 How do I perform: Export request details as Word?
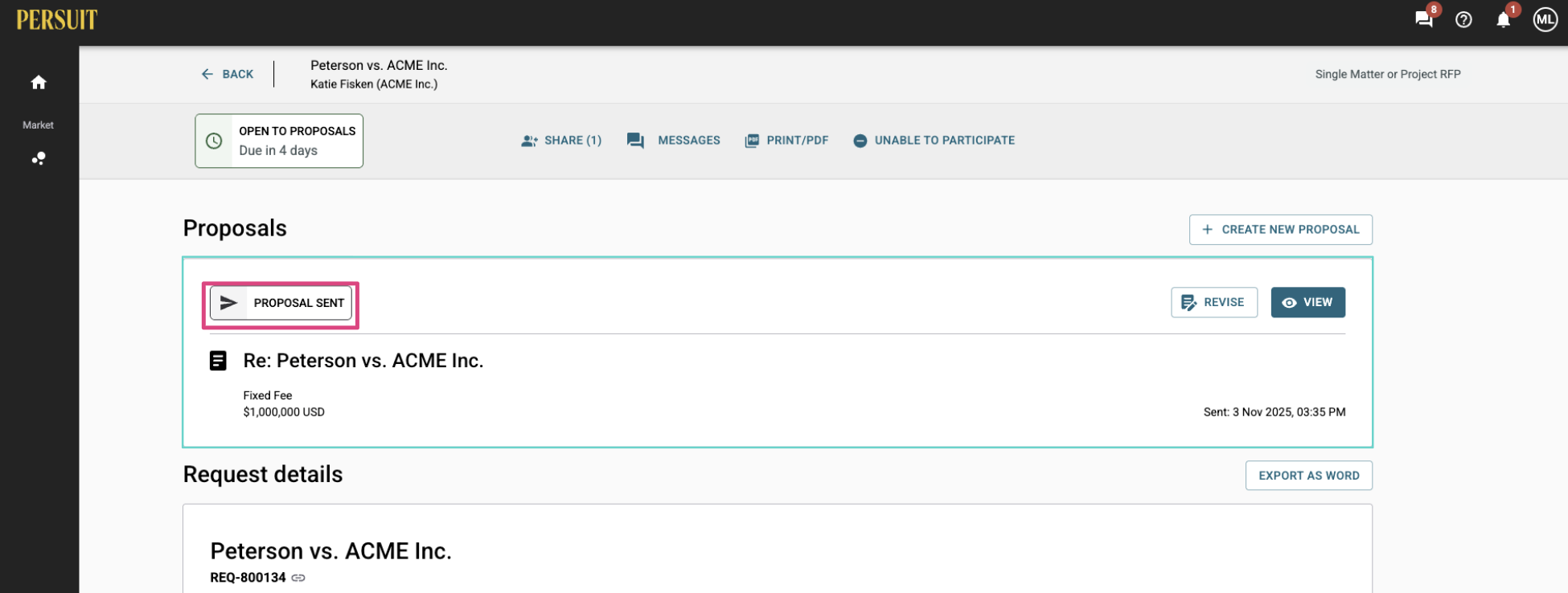[1308, 476]
